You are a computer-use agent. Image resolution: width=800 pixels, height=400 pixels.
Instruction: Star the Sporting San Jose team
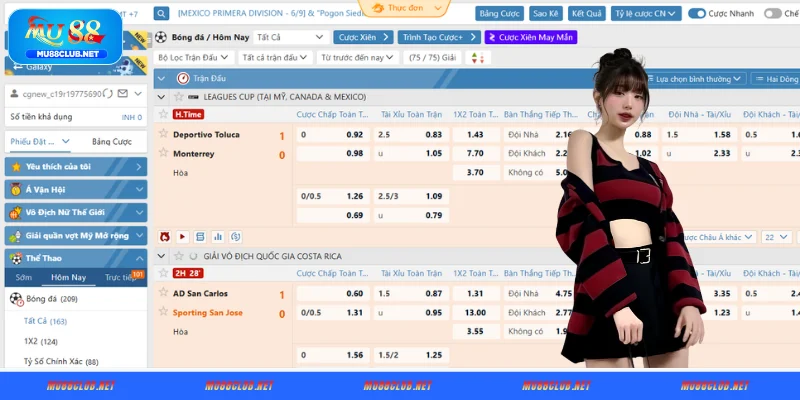point(163,311)
